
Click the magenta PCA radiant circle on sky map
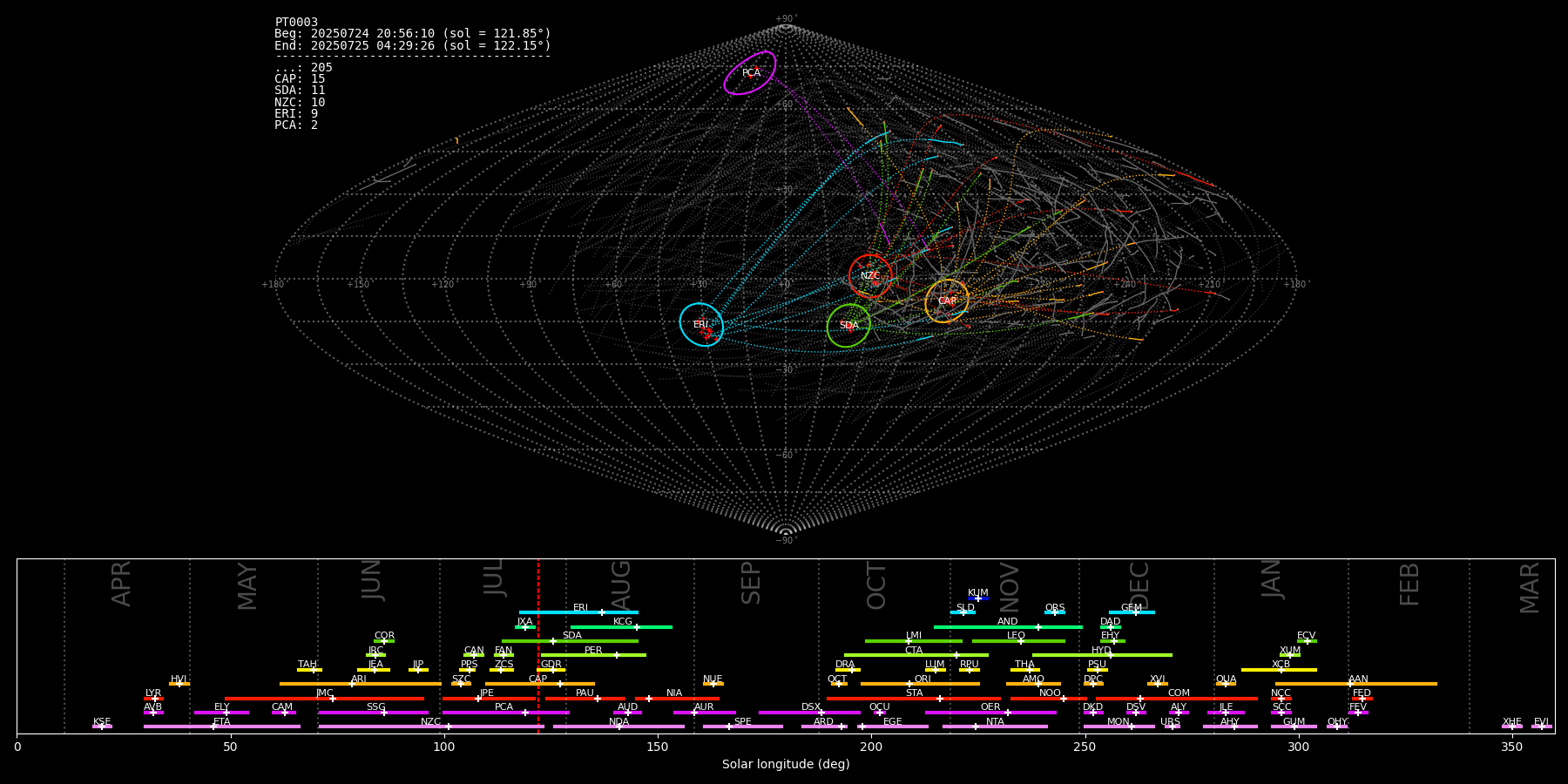tap(750, 73)
